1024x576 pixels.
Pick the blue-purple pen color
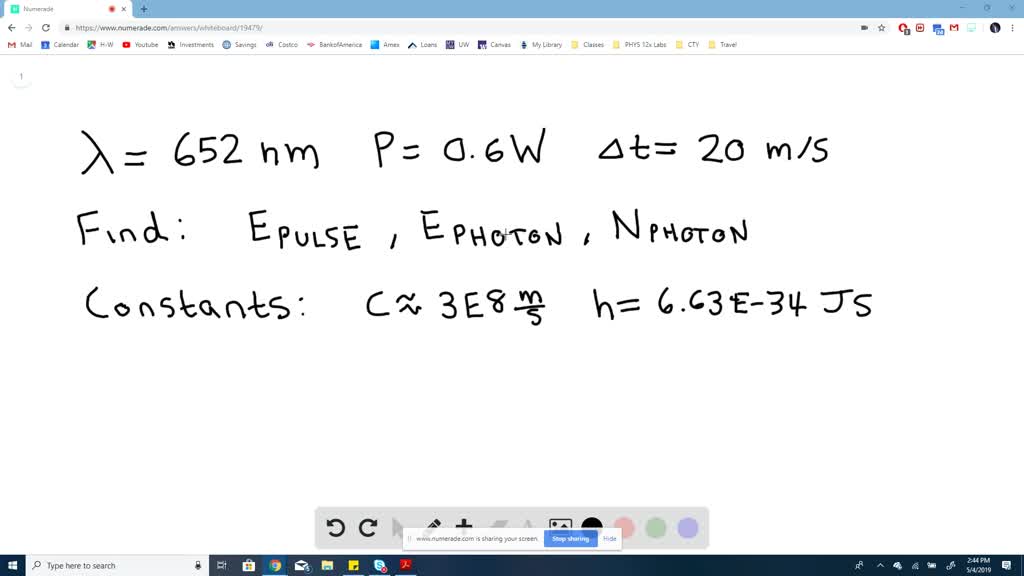[x=688, y=527]
